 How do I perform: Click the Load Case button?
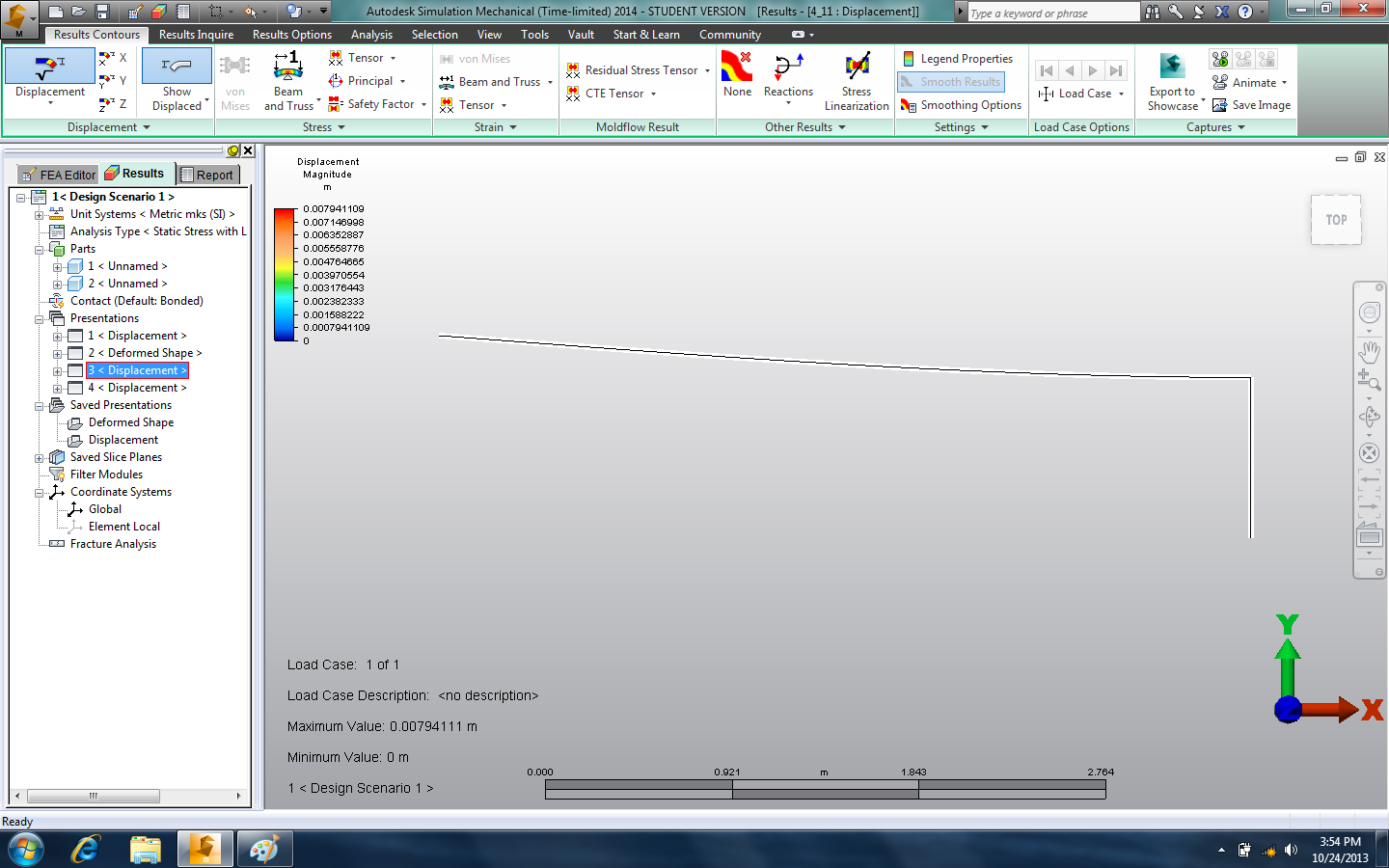pos(1080,94)
